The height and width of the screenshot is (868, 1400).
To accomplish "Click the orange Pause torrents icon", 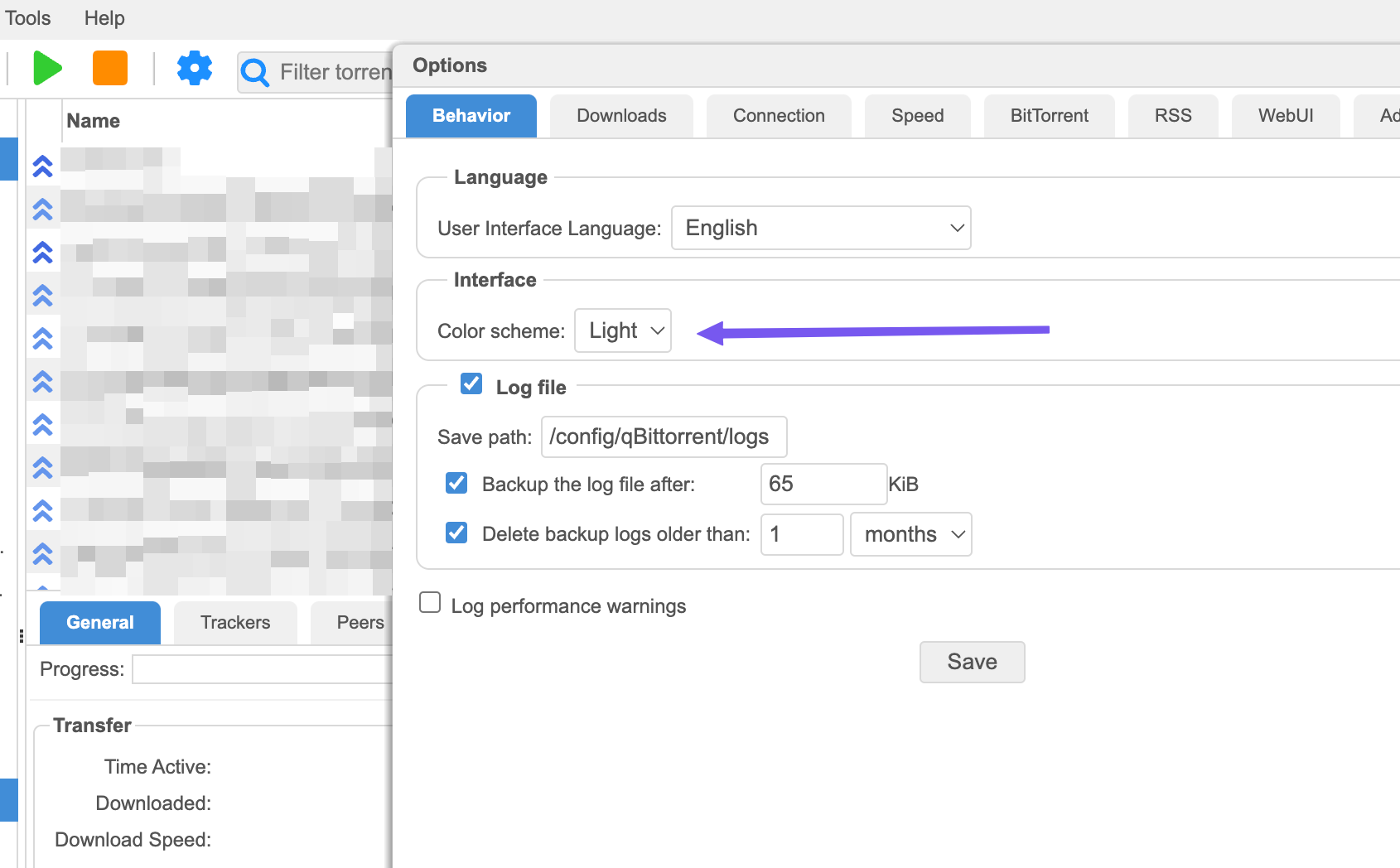I will tap(110, 68).
